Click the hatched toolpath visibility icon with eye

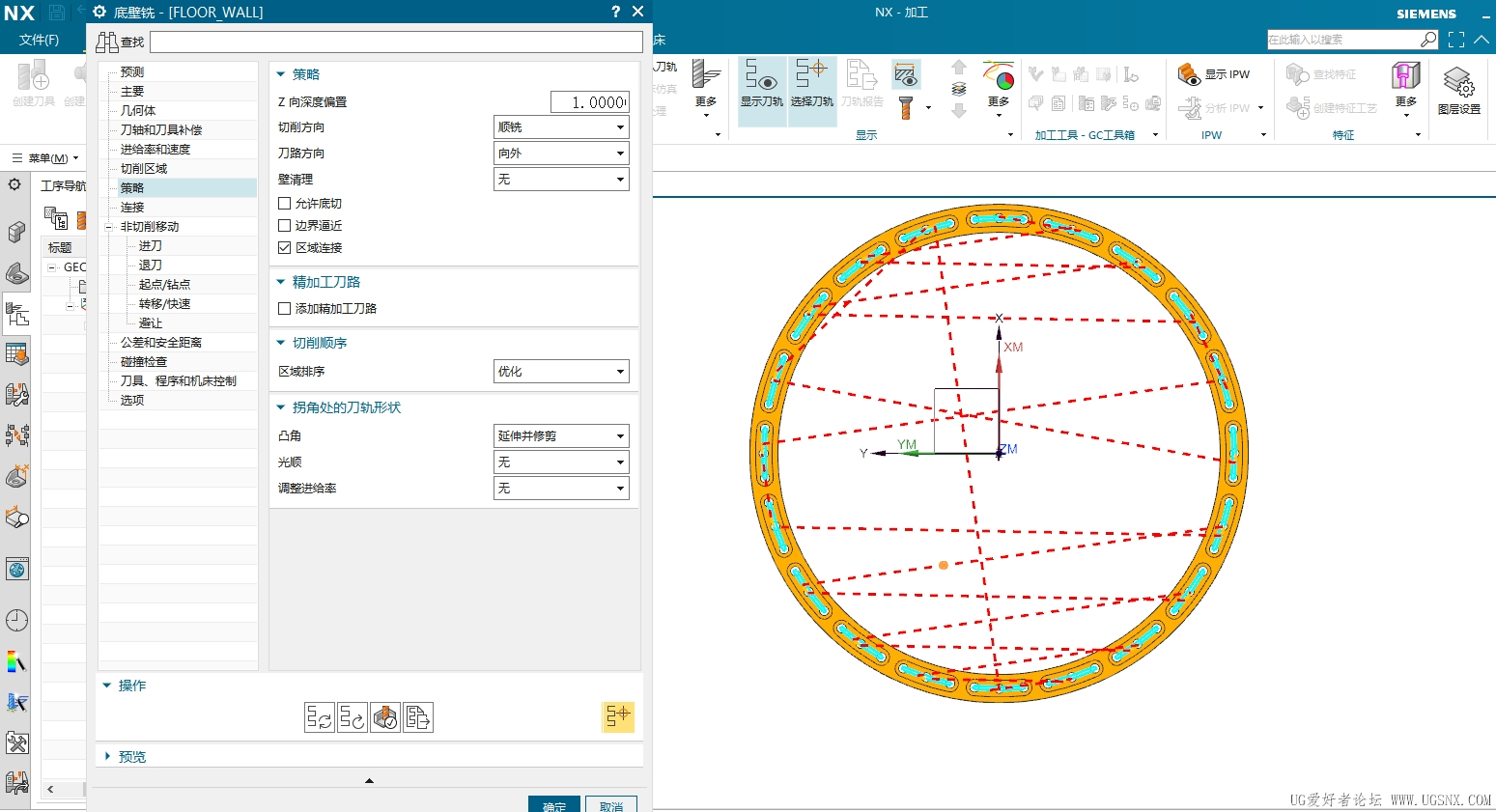(x=906, y=74)
